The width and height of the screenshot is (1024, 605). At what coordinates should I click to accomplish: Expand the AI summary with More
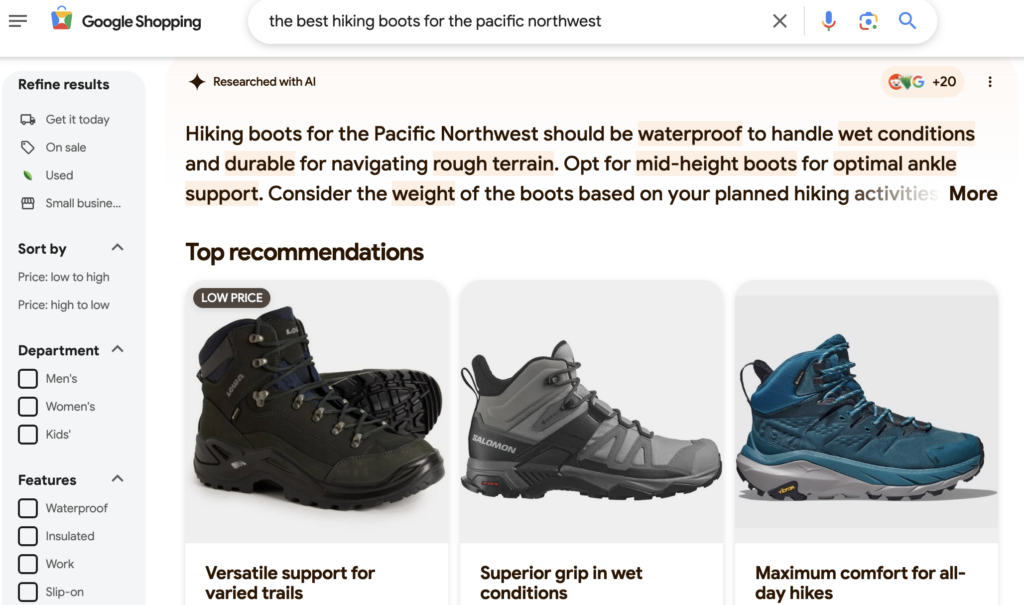[972, 193]
